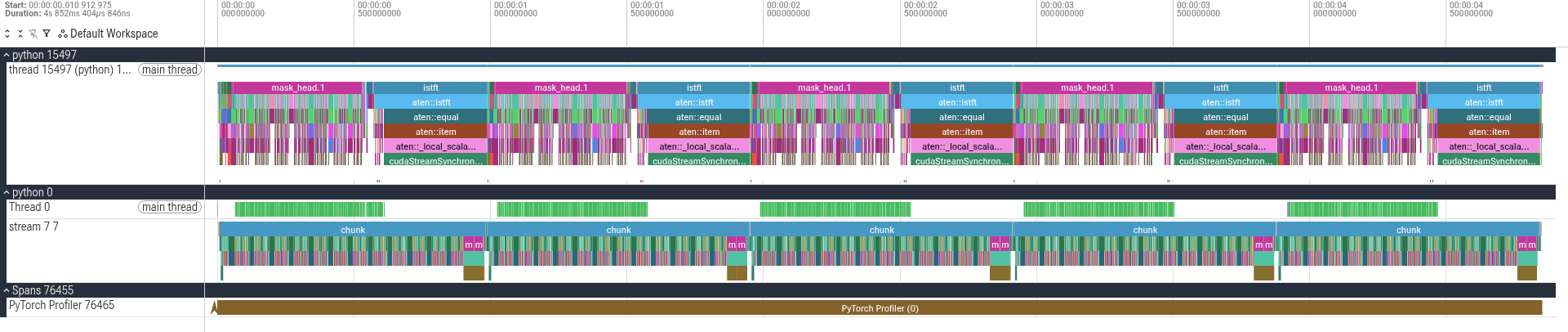This screenshot has height=332, width=1568.
Task: Click the first aten::equal slice
Action: (x=435, y=117)
